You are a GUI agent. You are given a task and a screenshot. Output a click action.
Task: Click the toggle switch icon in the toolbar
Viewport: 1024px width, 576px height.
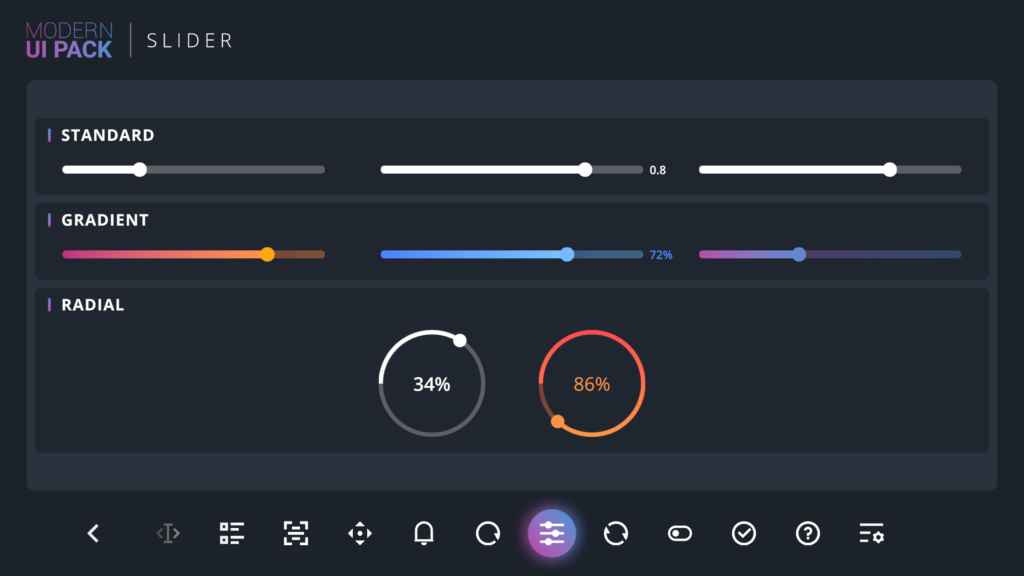[679, 533]
